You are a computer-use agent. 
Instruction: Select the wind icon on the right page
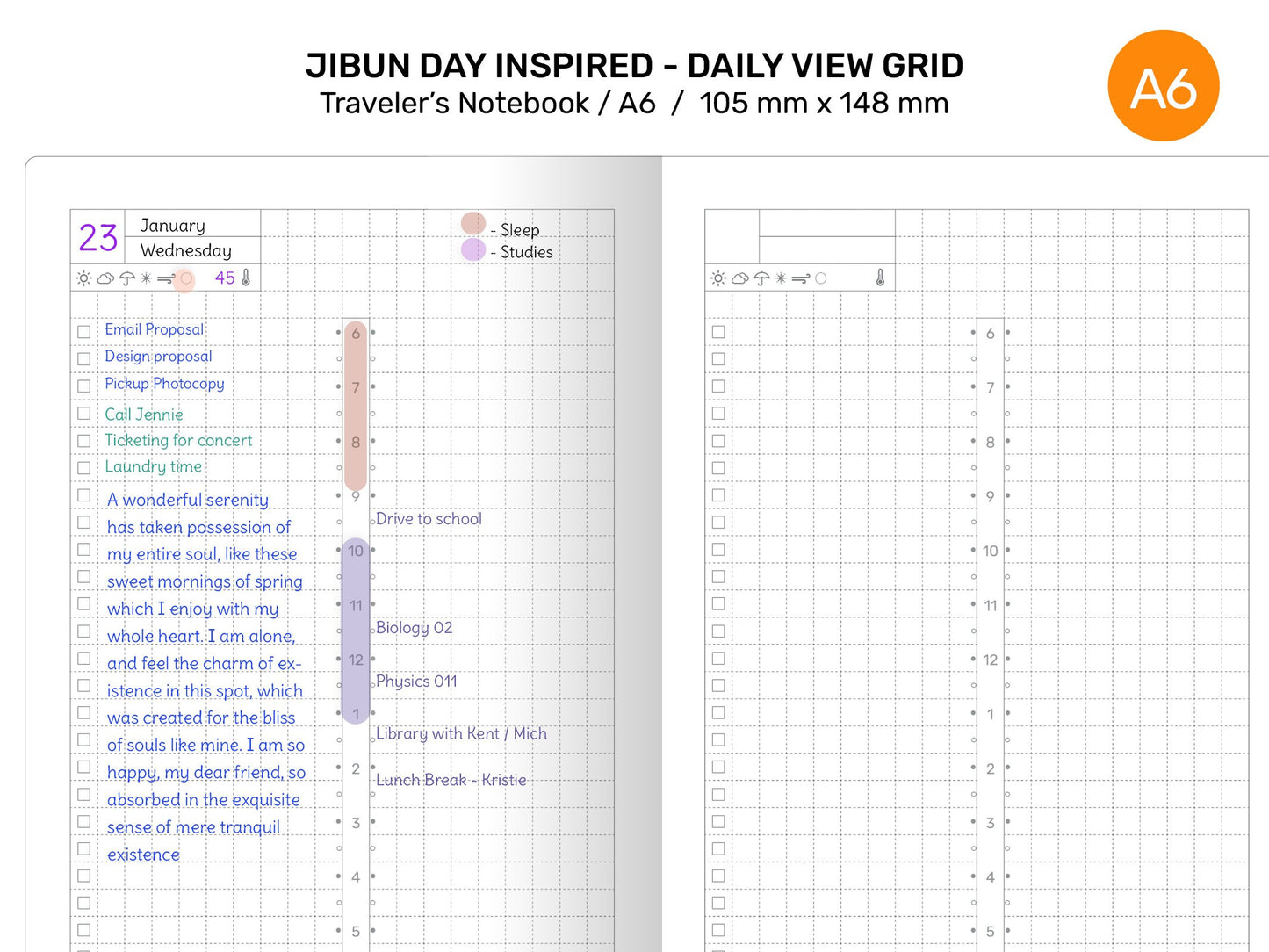coord(801,278)
